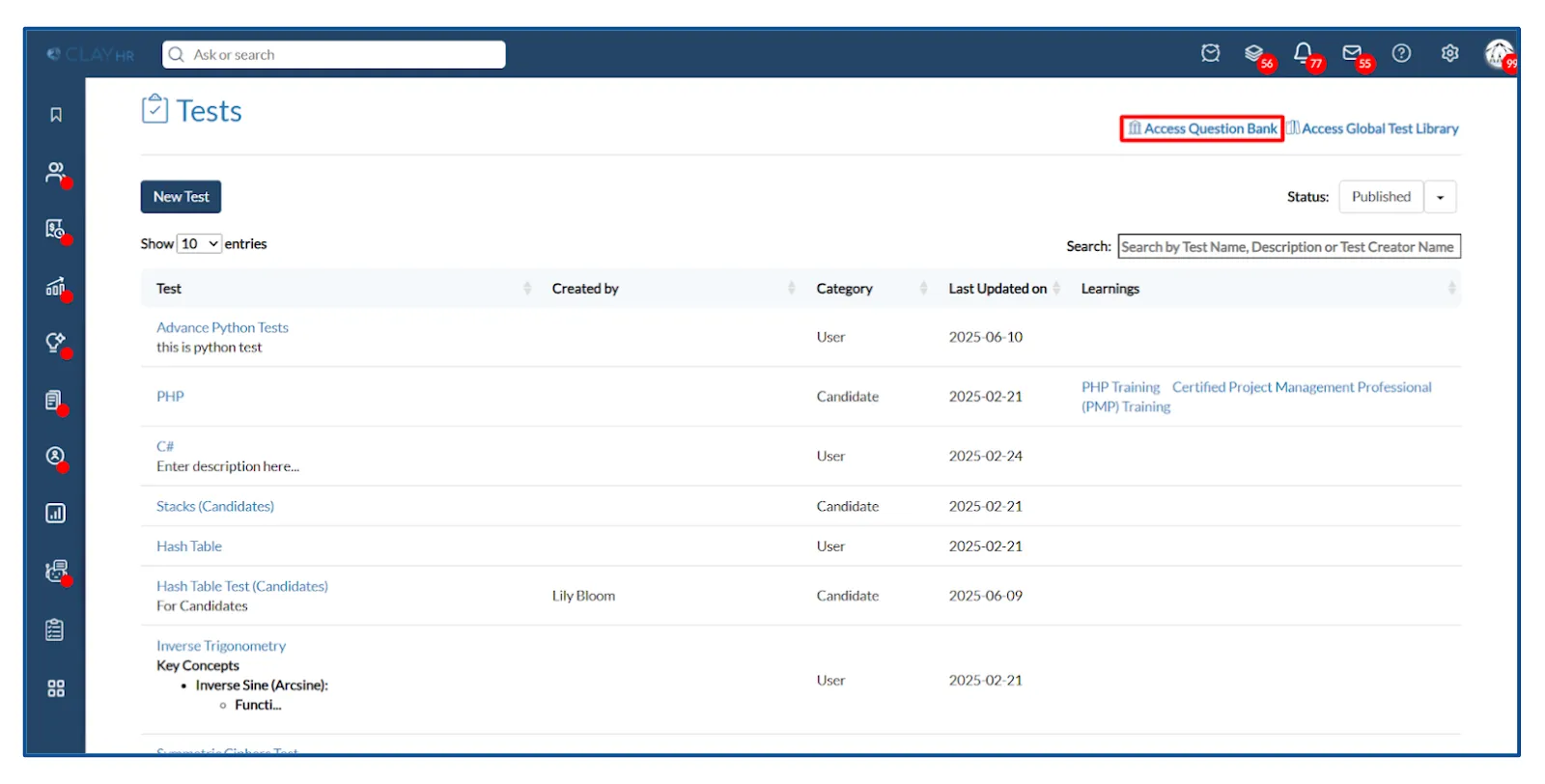Open the clipboard checklist icon in sidebar

coord(56,630)
